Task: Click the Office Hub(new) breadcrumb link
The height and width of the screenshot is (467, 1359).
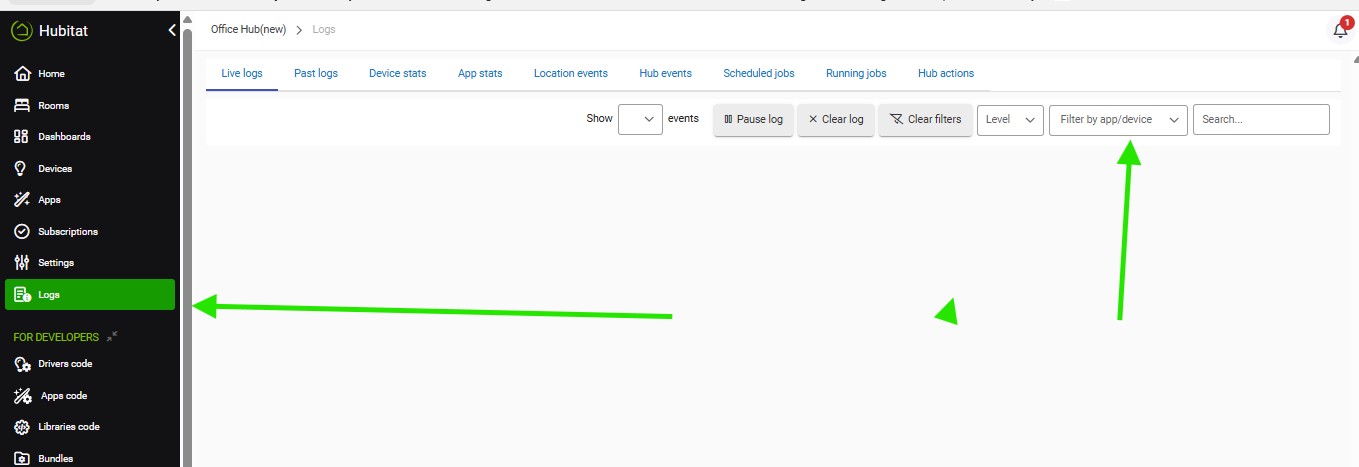Action: coord(248,30)
